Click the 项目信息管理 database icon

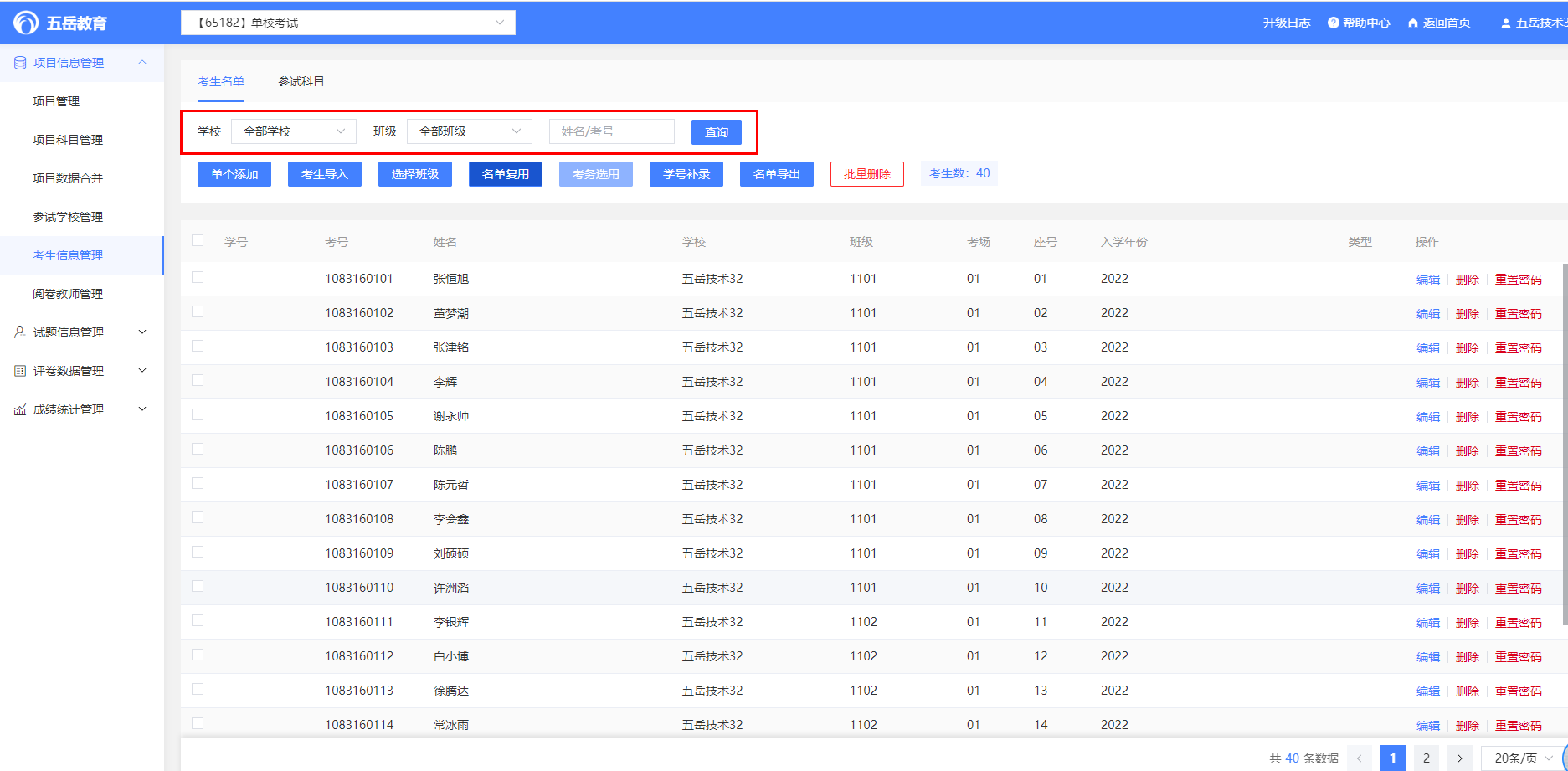pos(20,63)
